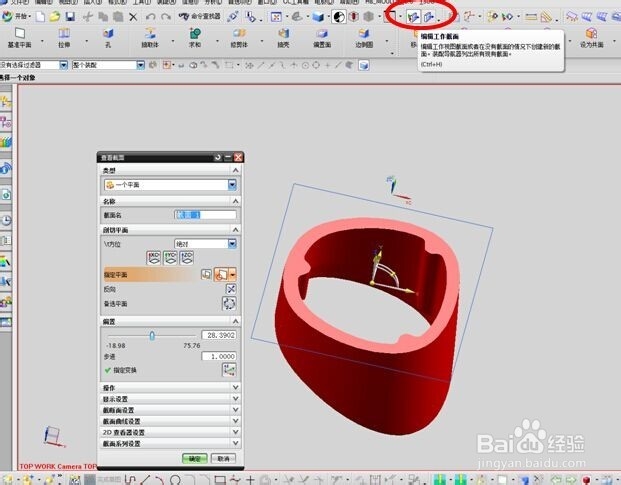Click the Redo arrow icon

[166, 17]
